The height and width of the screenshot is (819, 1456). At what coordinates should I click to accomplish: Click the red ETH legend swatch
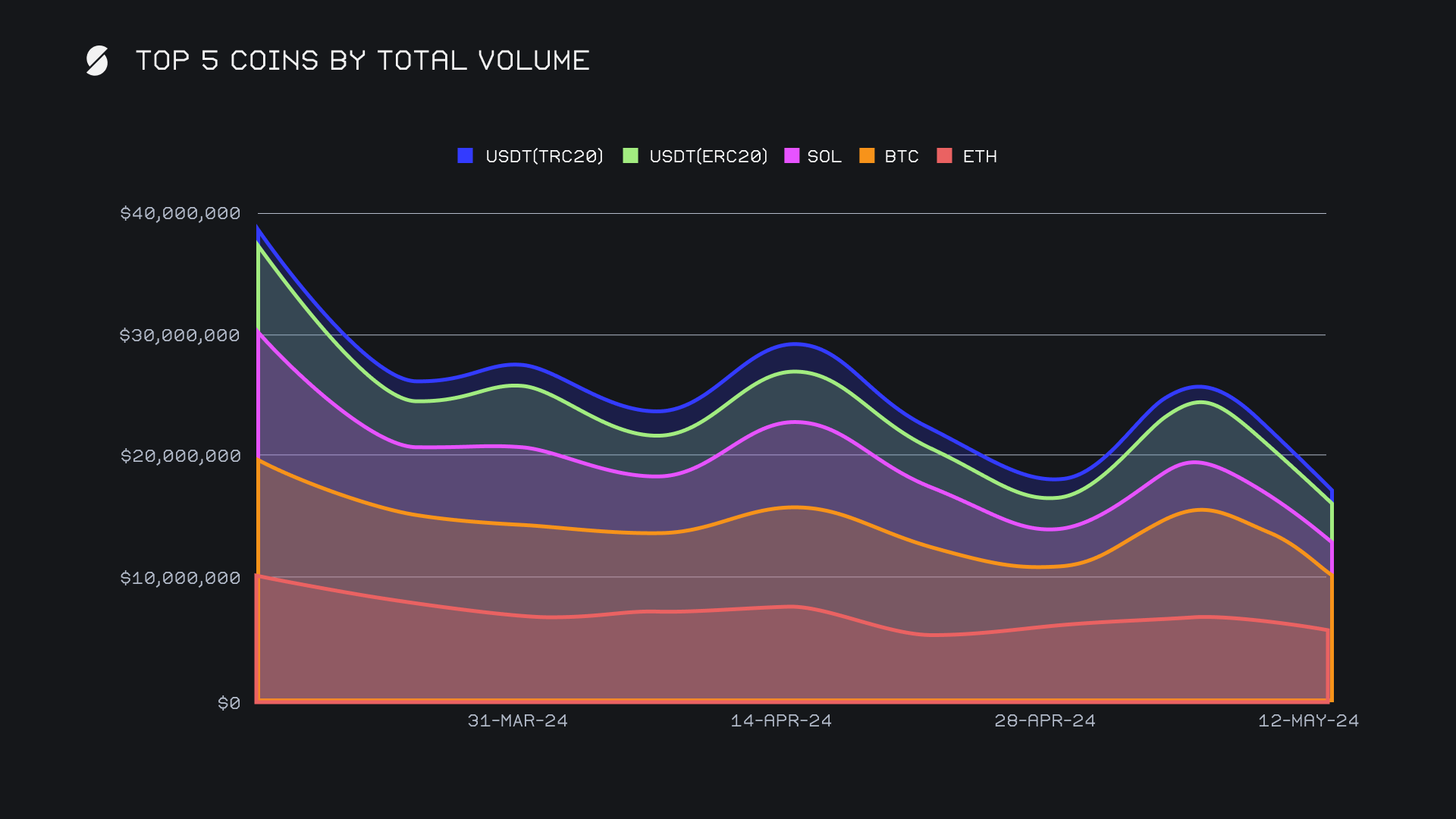coord(944,155)
